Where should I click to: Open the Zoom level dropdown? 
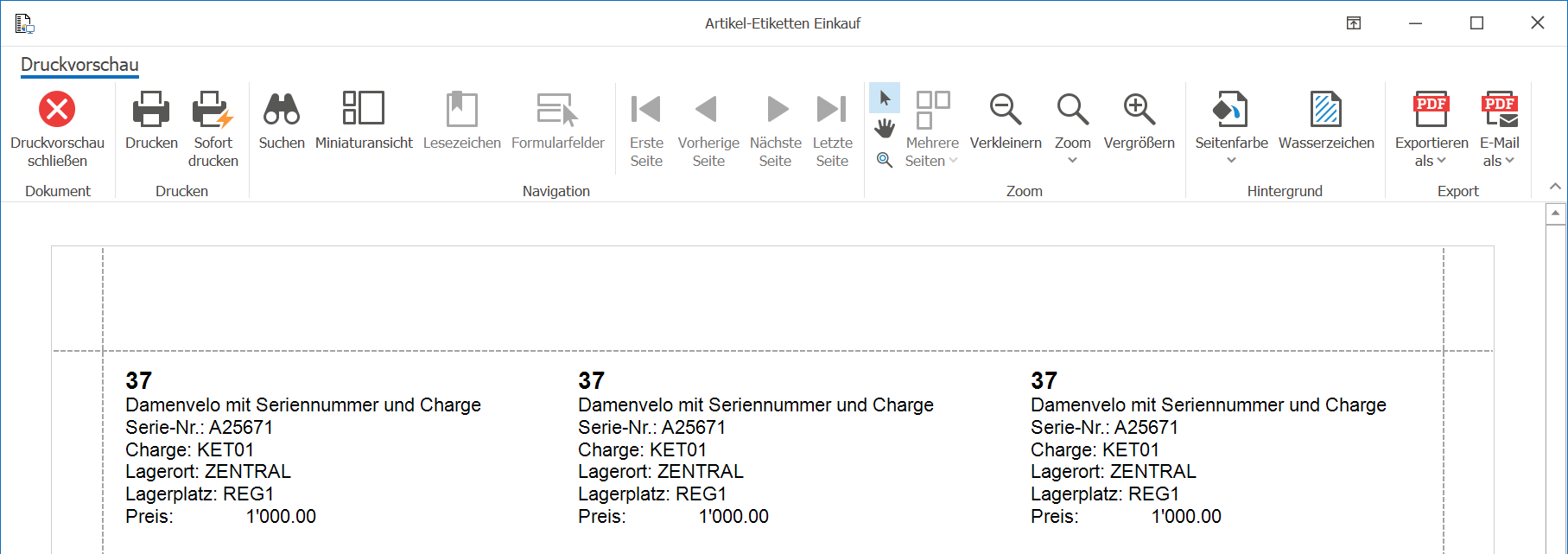[1072, 128]
